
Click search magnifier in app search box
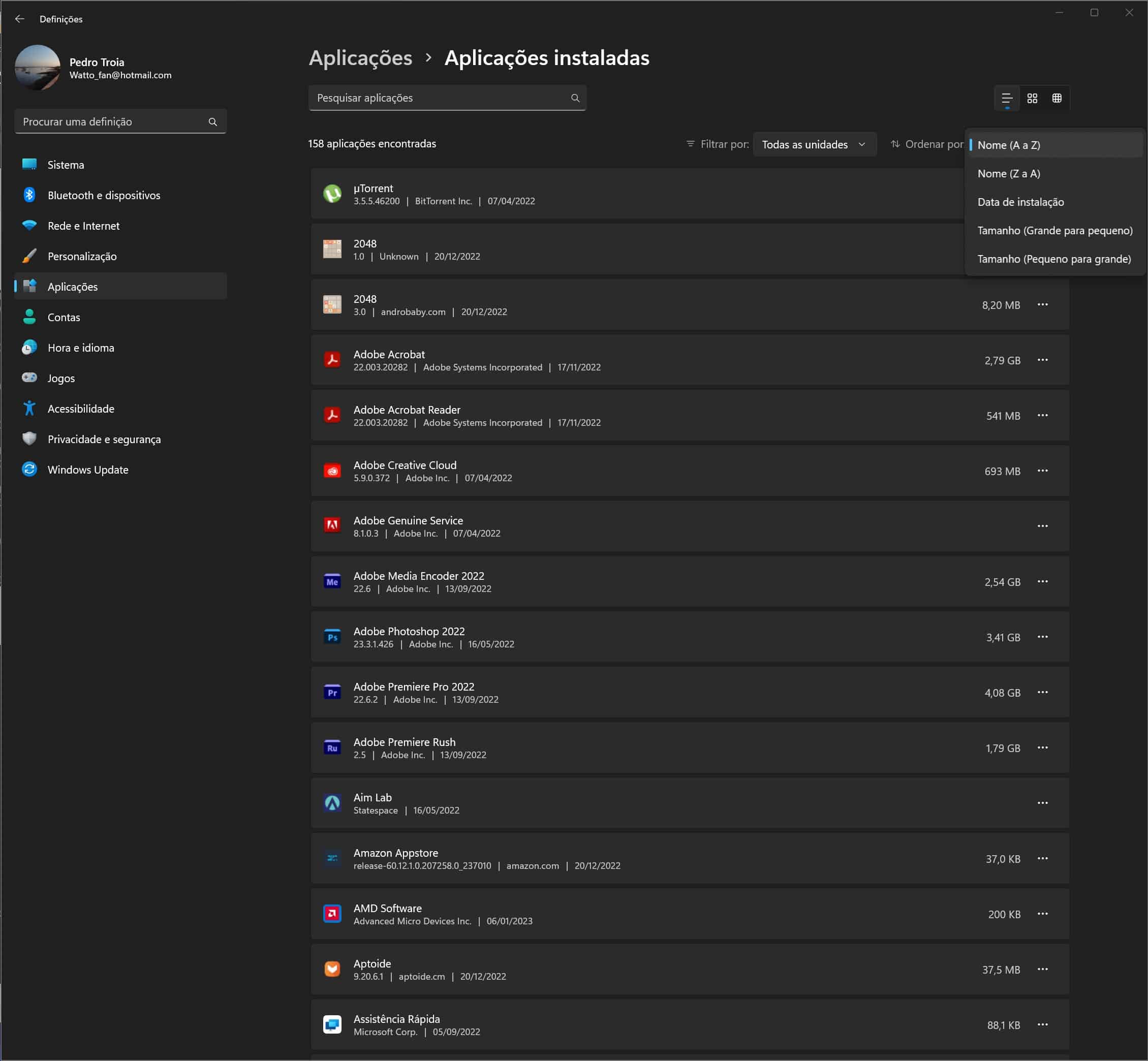point(575,98)
